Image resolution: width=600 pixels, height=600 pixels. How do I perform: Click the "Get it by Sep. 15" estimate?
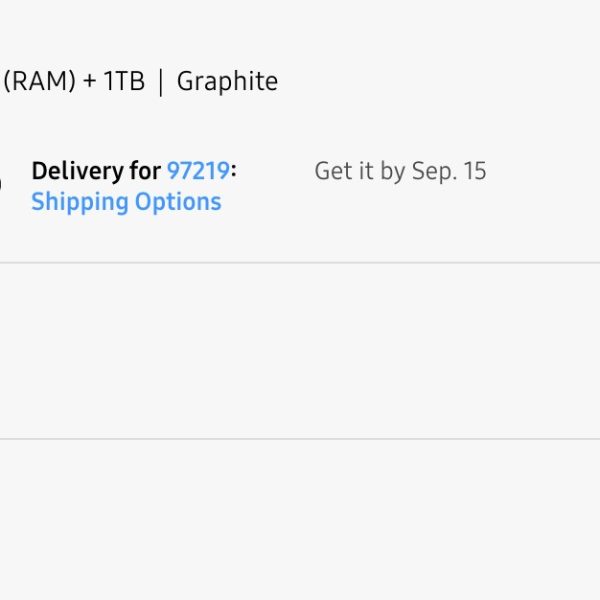click(400, 171)
